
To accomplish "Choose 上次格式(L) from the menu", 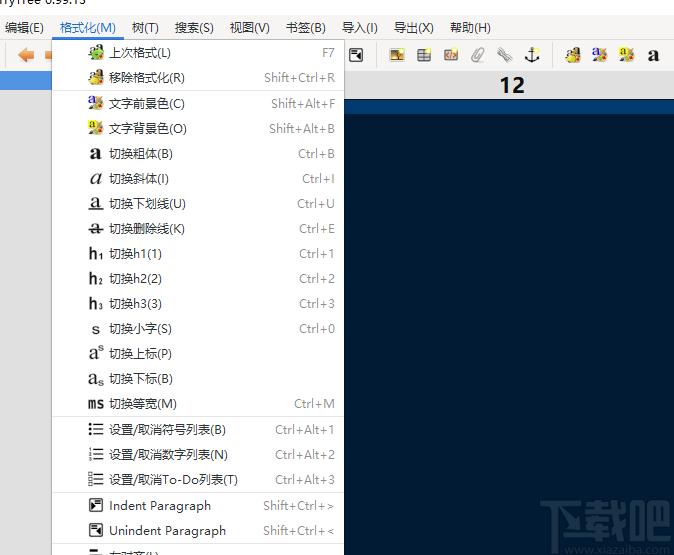I will [198, 53].
